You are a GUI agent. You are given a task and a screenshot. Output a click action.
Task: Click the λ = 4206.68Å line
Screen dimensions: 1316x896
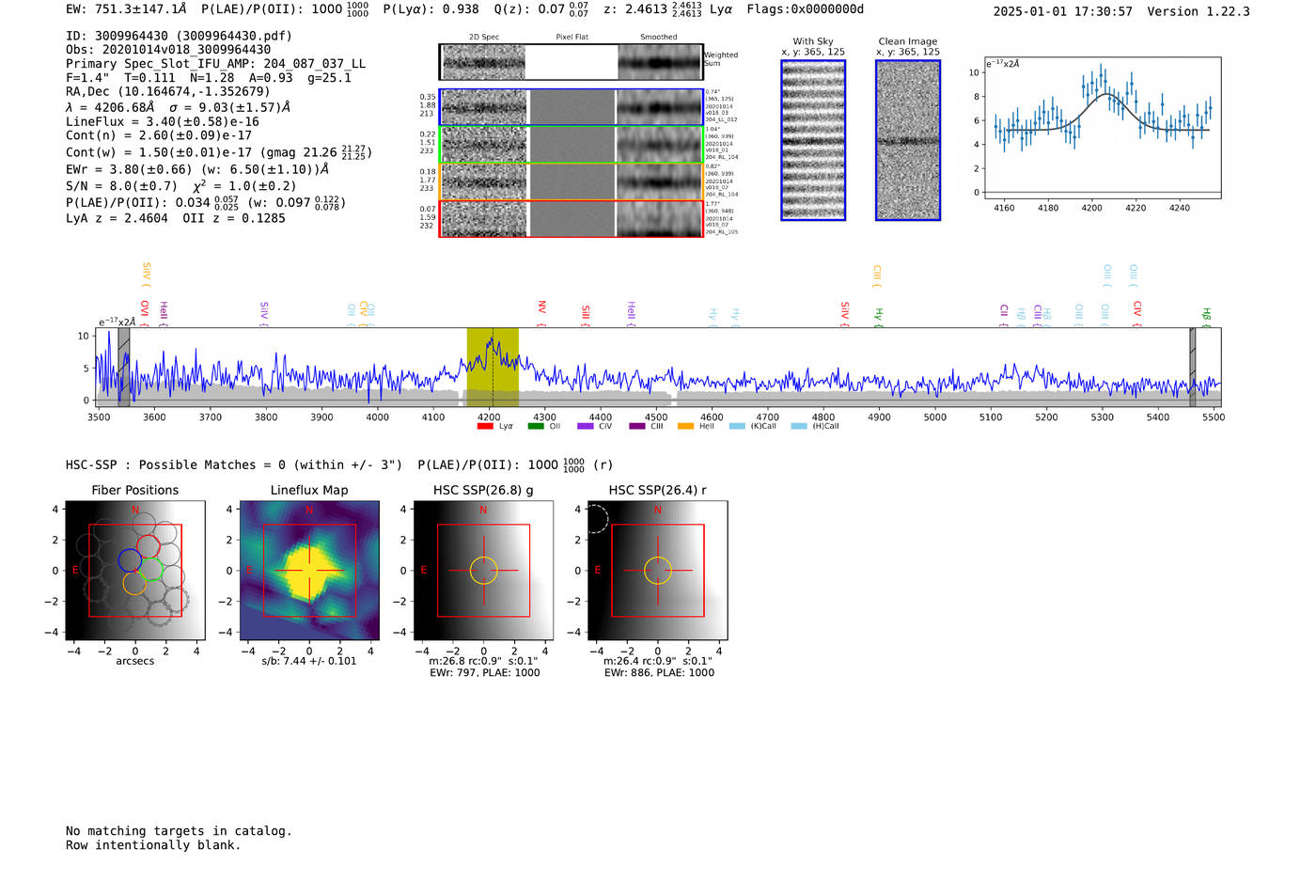(178, 107)
